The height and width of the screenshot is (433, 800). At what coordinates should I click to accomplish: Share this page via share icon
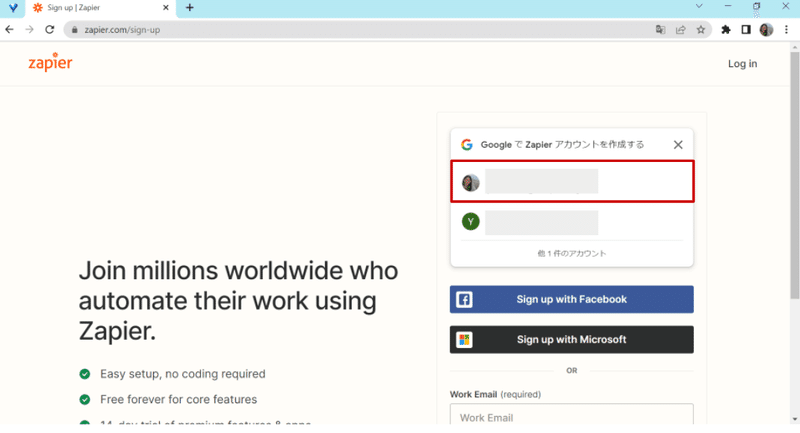tap(681, 30)
